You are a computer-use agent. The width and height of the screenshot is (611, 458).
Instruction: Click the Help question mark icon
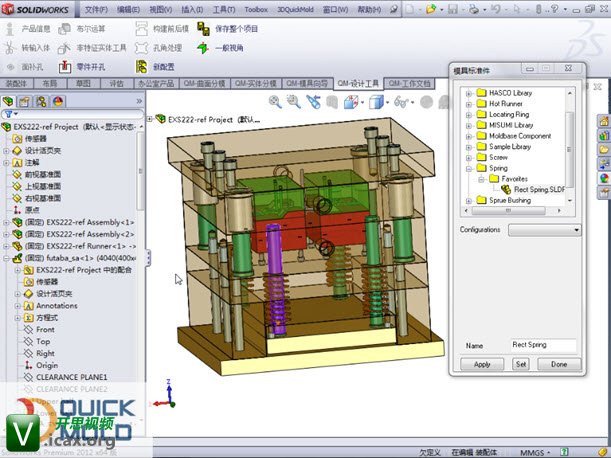point(554,9)
